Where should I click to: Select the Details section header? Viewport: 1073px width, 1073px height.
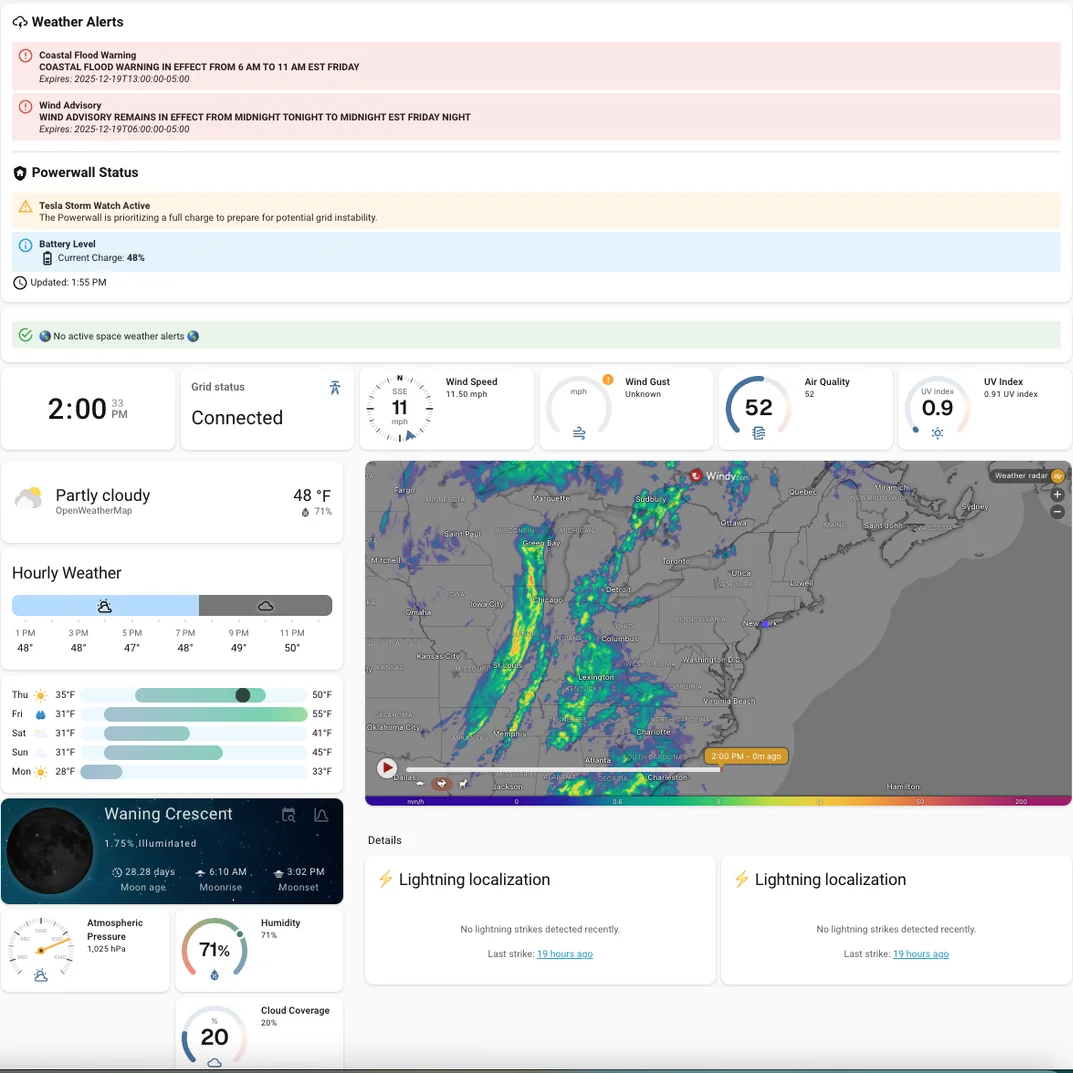tap(384, 840)
